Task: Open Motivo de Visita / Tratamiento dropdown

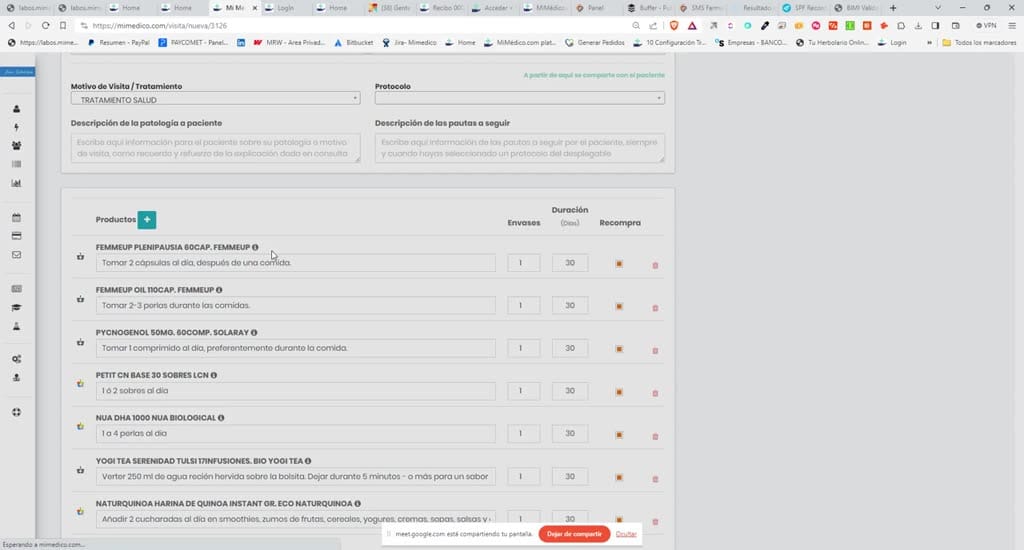Action: point(216,99)
